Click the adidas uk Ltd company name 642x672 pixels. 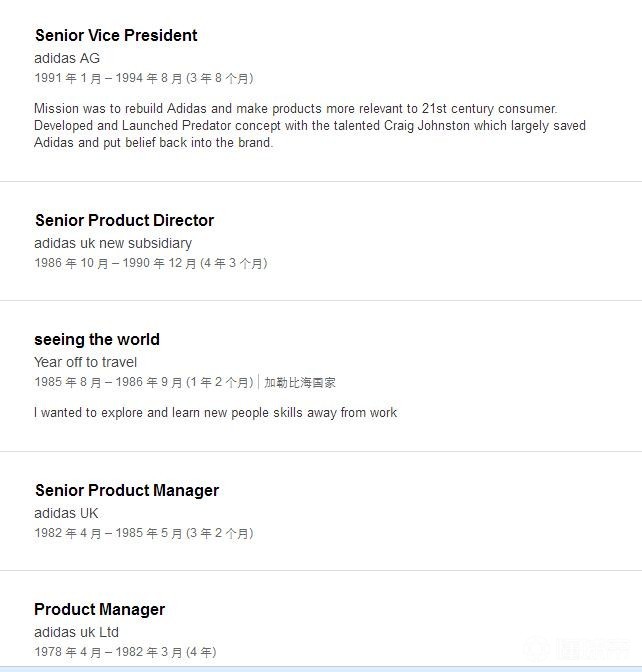coord(76,632)
